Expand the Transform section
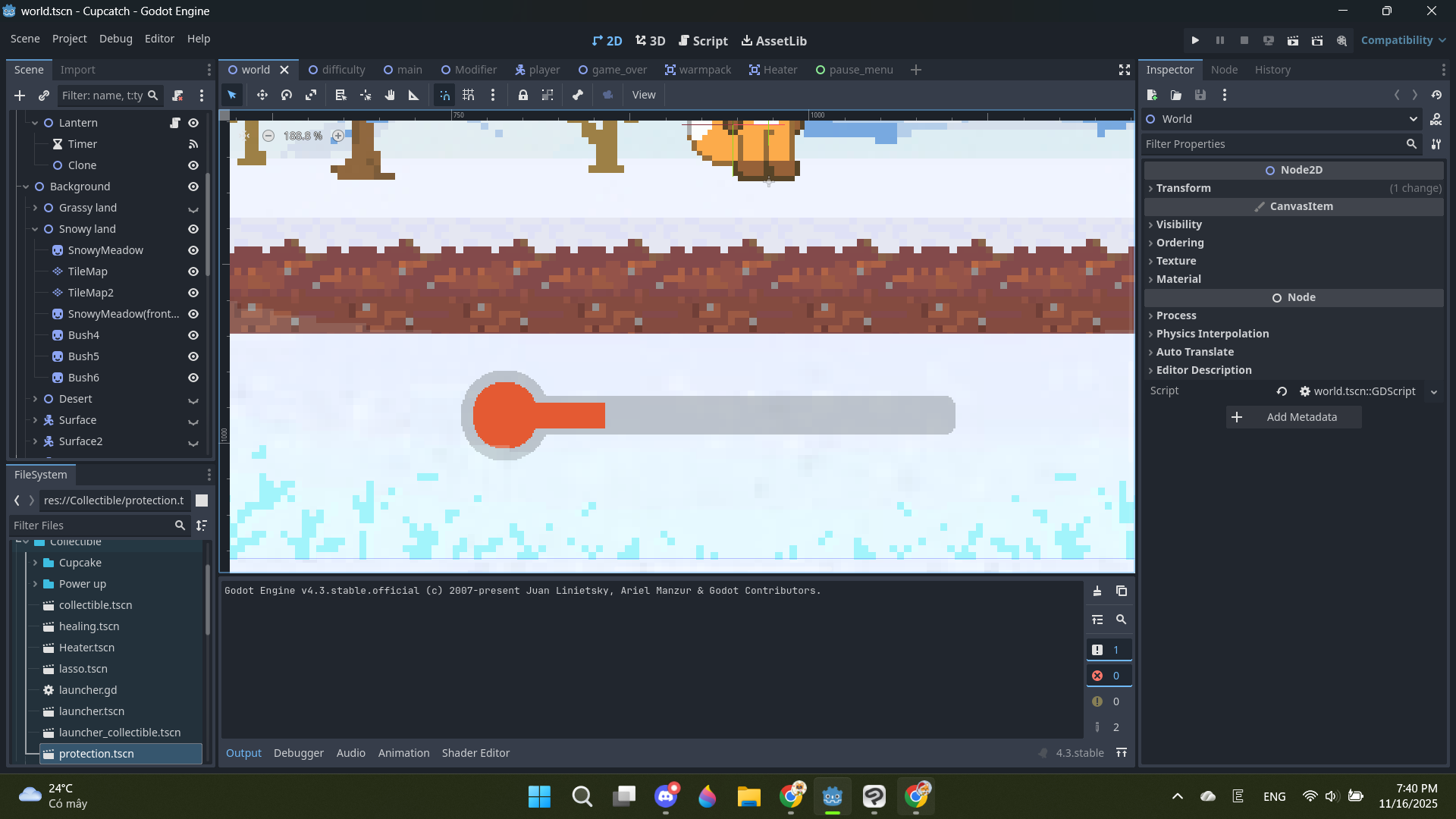 click(1294, 188)
